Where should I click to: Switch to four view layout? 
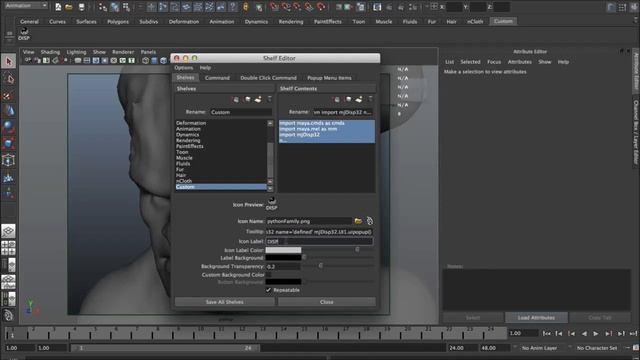point(9,248)
